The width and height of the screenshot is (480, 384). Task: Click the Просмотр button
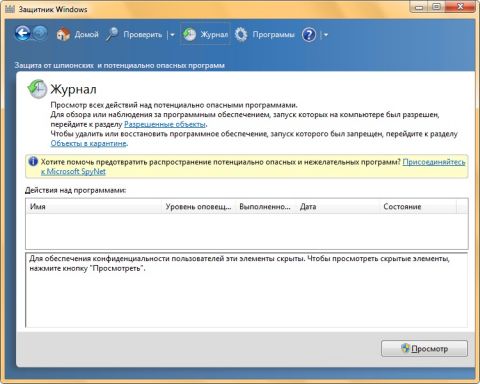coord(424,349)
